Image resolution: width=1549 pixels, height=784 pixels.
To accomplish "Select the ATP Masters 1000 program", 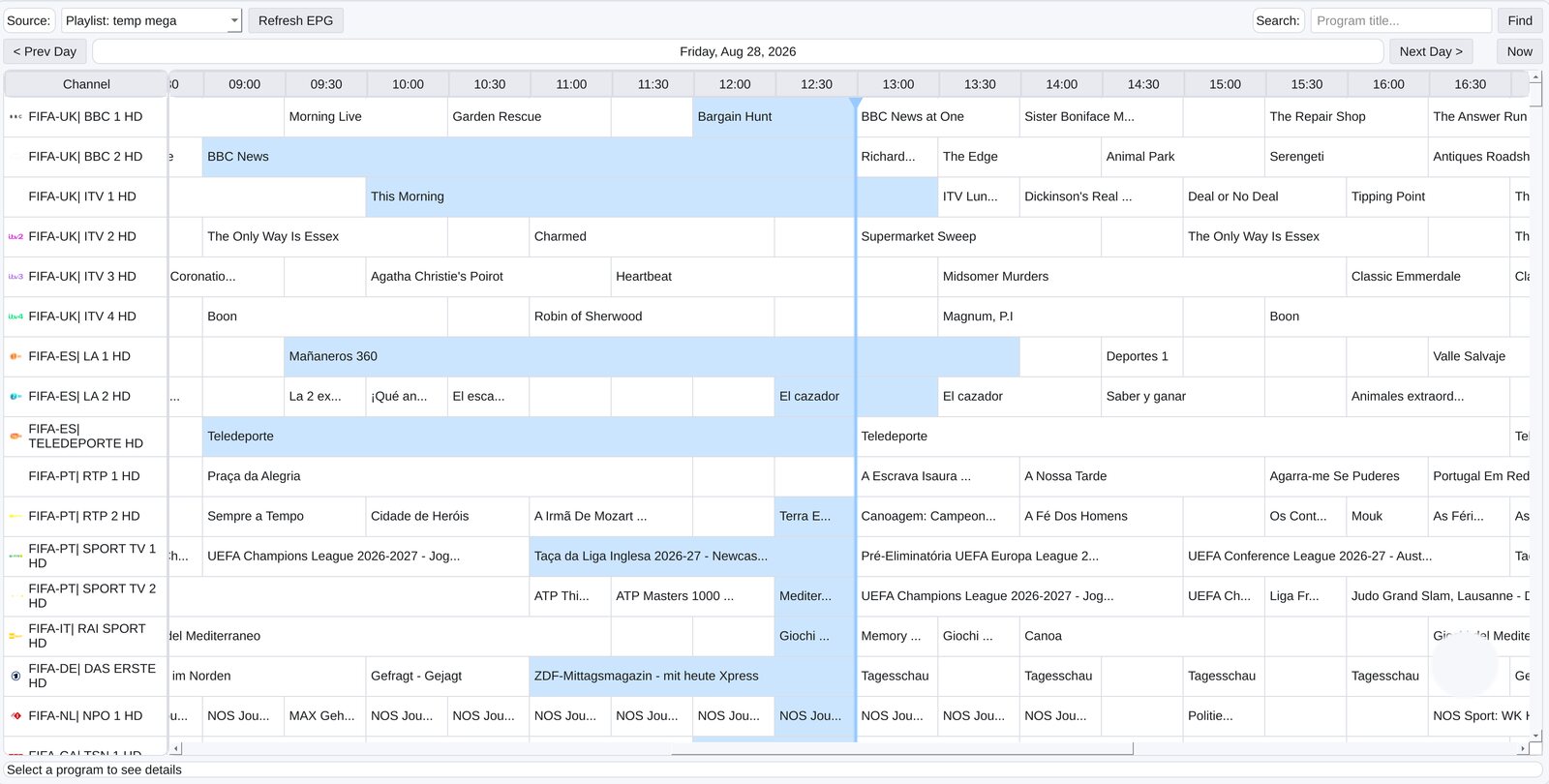I will click(692, 596).
